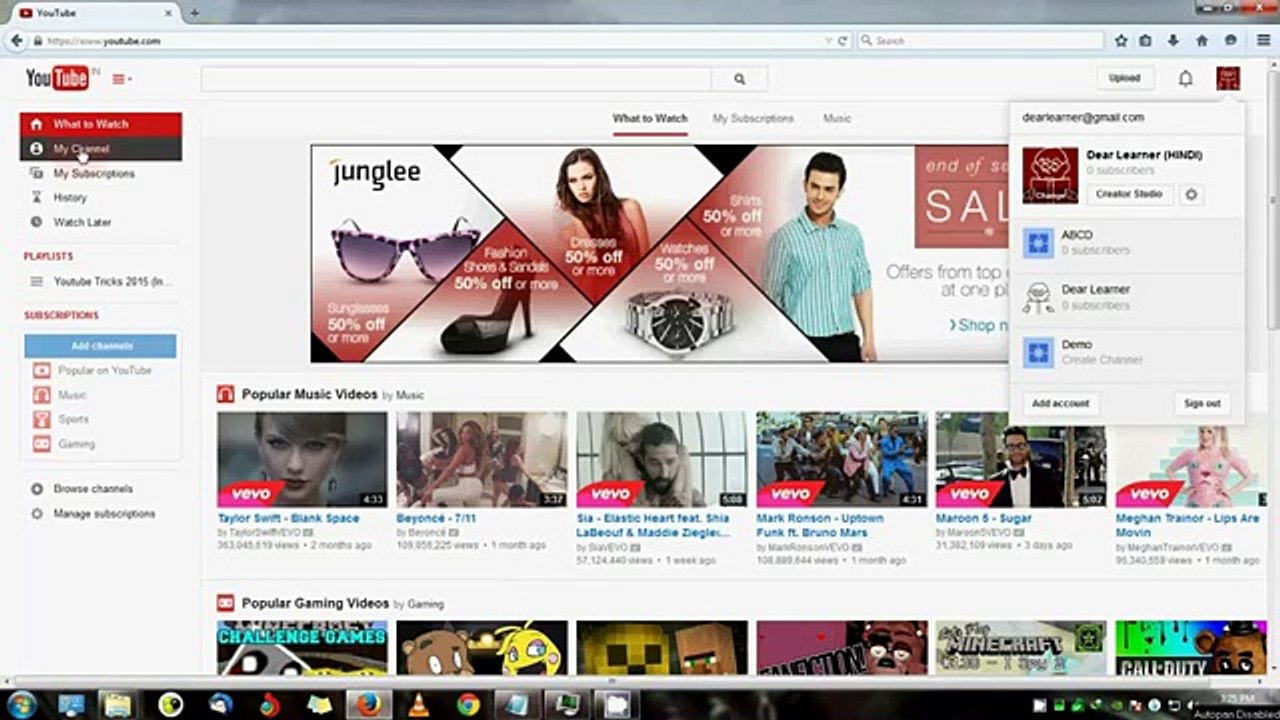Image resolution: width=1280 pixels, height=720 pixels.
Task: Open Taylor Swift Blank Space thumbnail
Action: [x=302, y=459]
